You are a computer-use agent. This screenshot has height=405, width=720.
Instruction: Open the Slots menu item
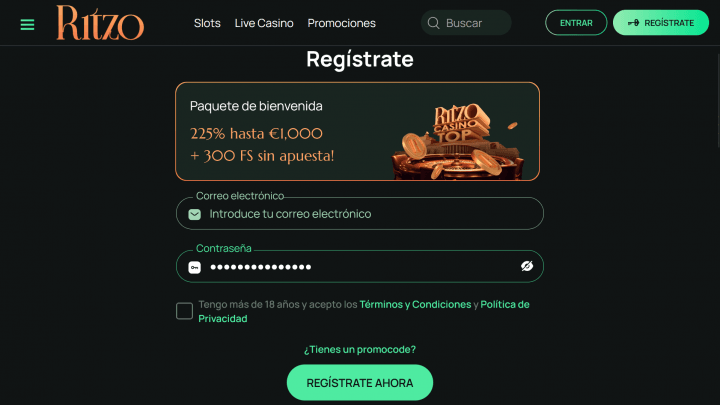click(x=207, y=23)
